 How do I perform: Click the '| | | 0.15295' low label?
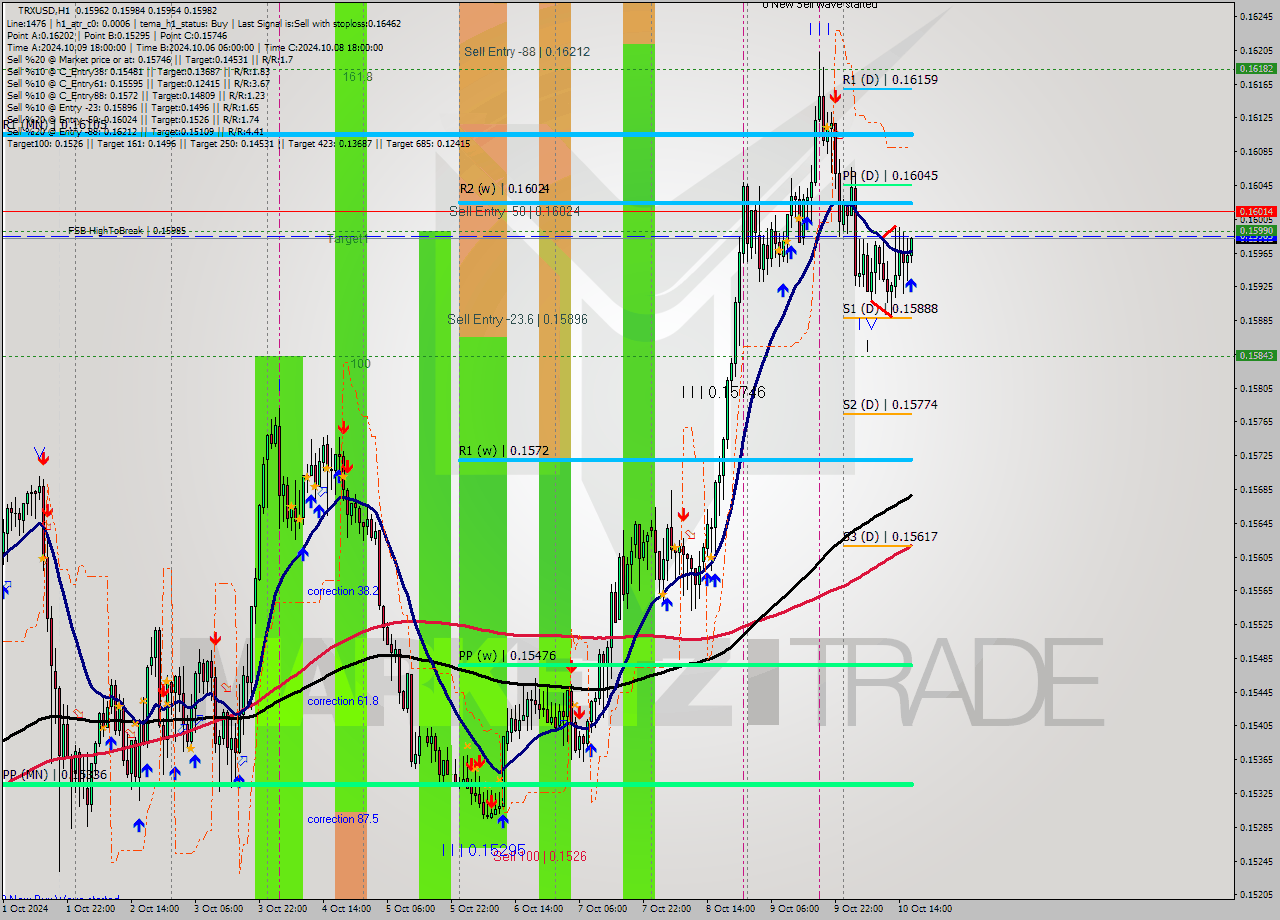[483, 849]
